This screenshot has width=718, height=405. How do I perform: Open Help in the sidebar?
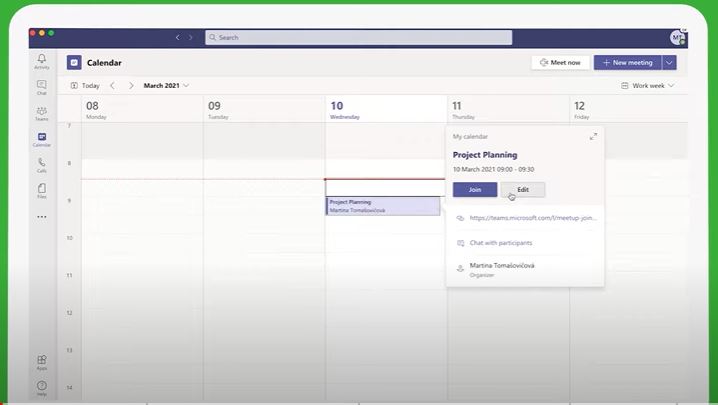coord(41,387)
